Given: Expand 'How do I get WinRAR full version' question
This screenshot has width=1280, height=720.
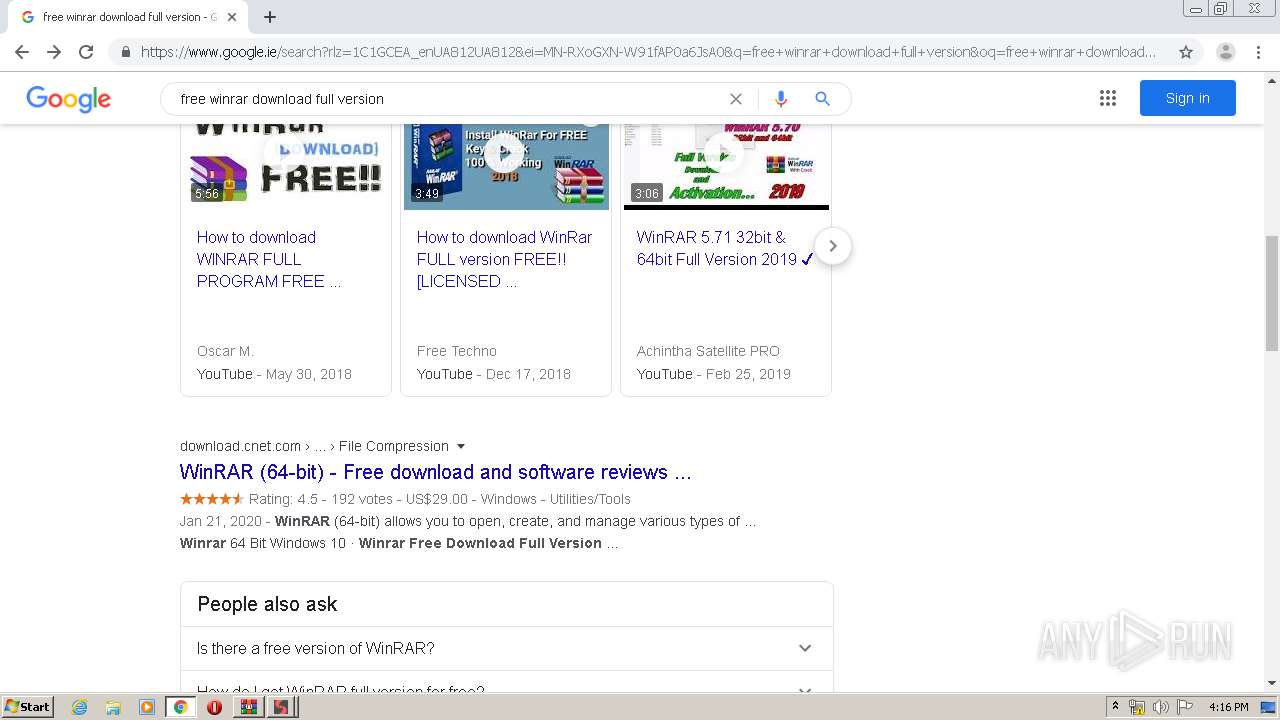Looking at the screenshot, I should pyautogui.click(x=506, y=682).
